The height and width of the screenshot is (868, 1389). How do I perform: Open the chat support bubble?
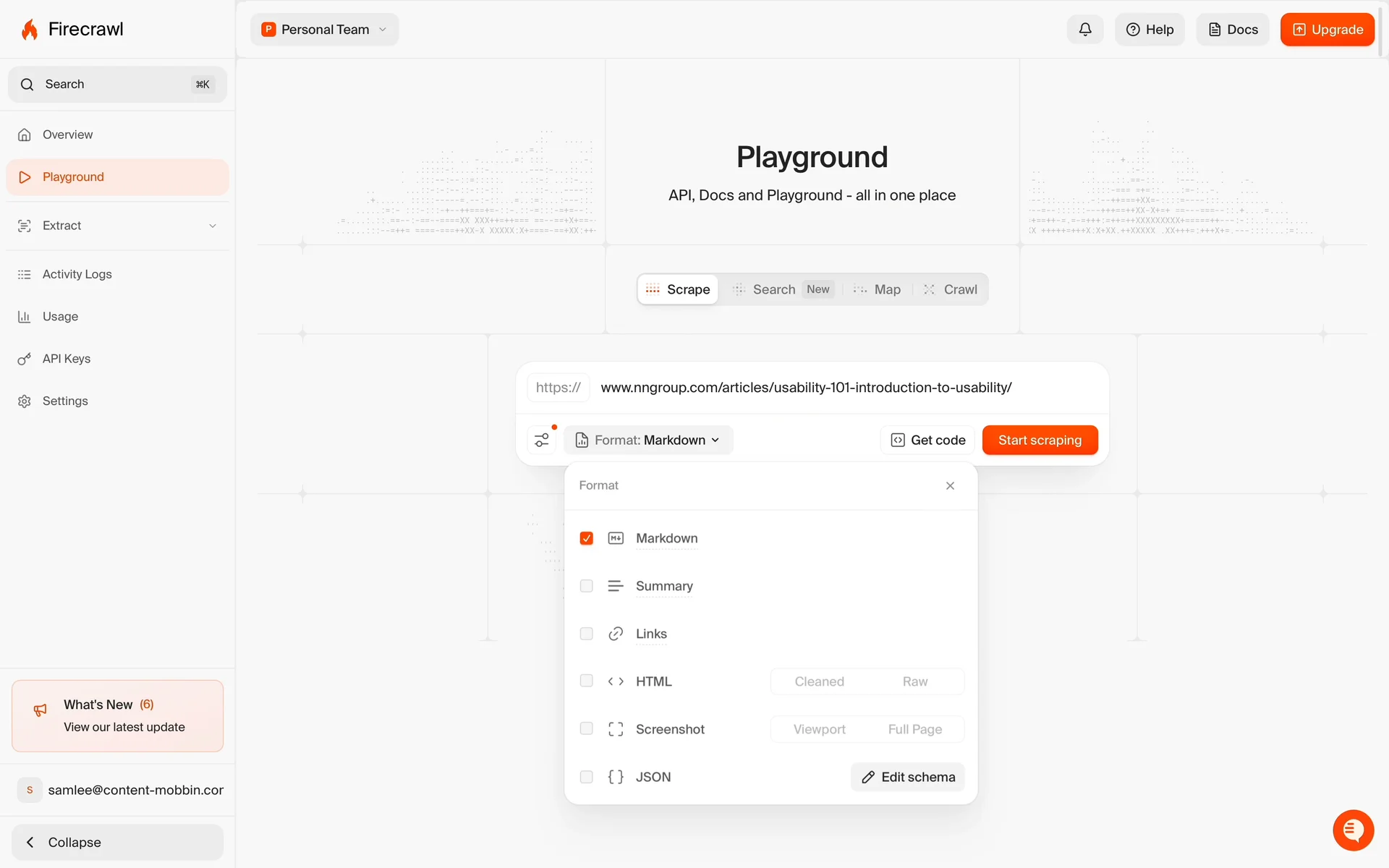coord(1353,830)
